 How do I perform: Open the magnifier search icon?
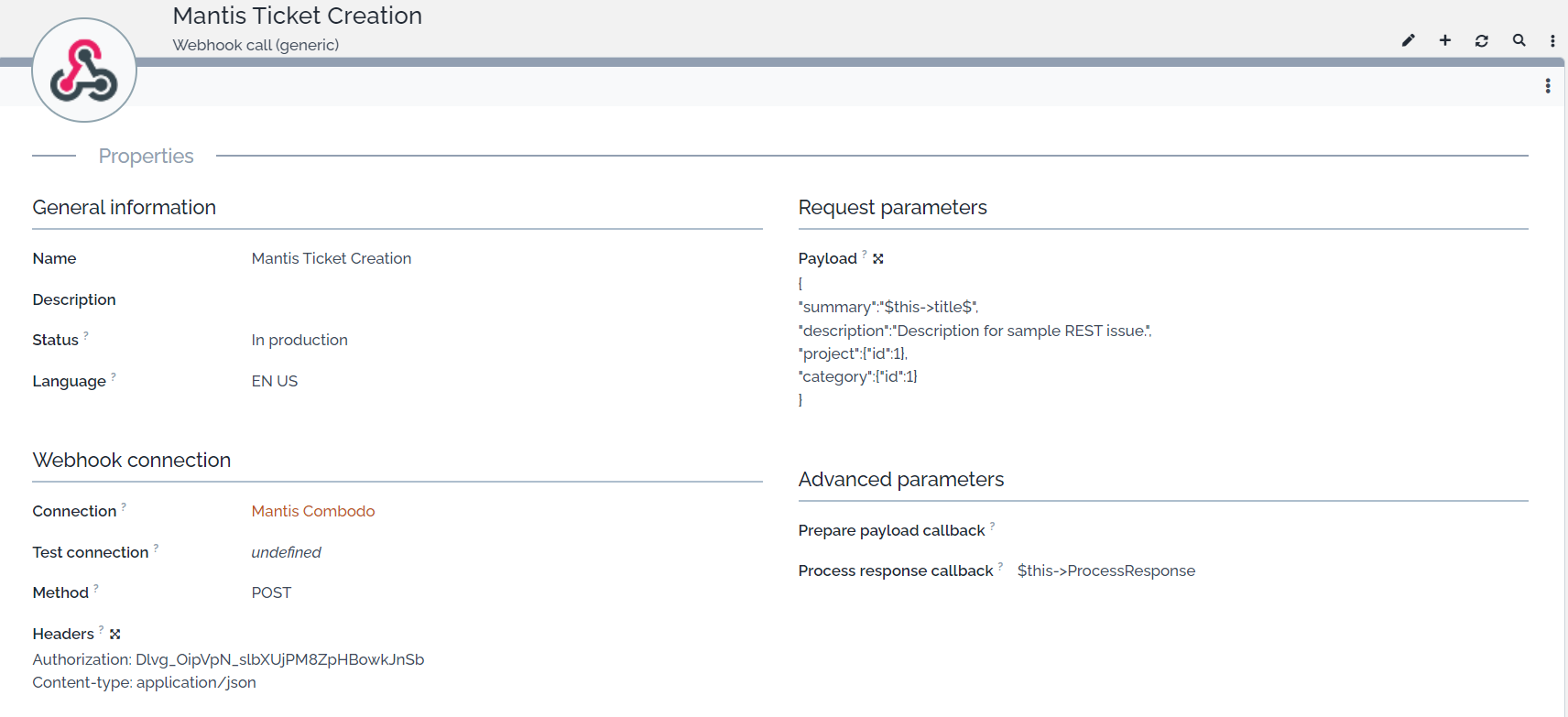(1519, 40)
